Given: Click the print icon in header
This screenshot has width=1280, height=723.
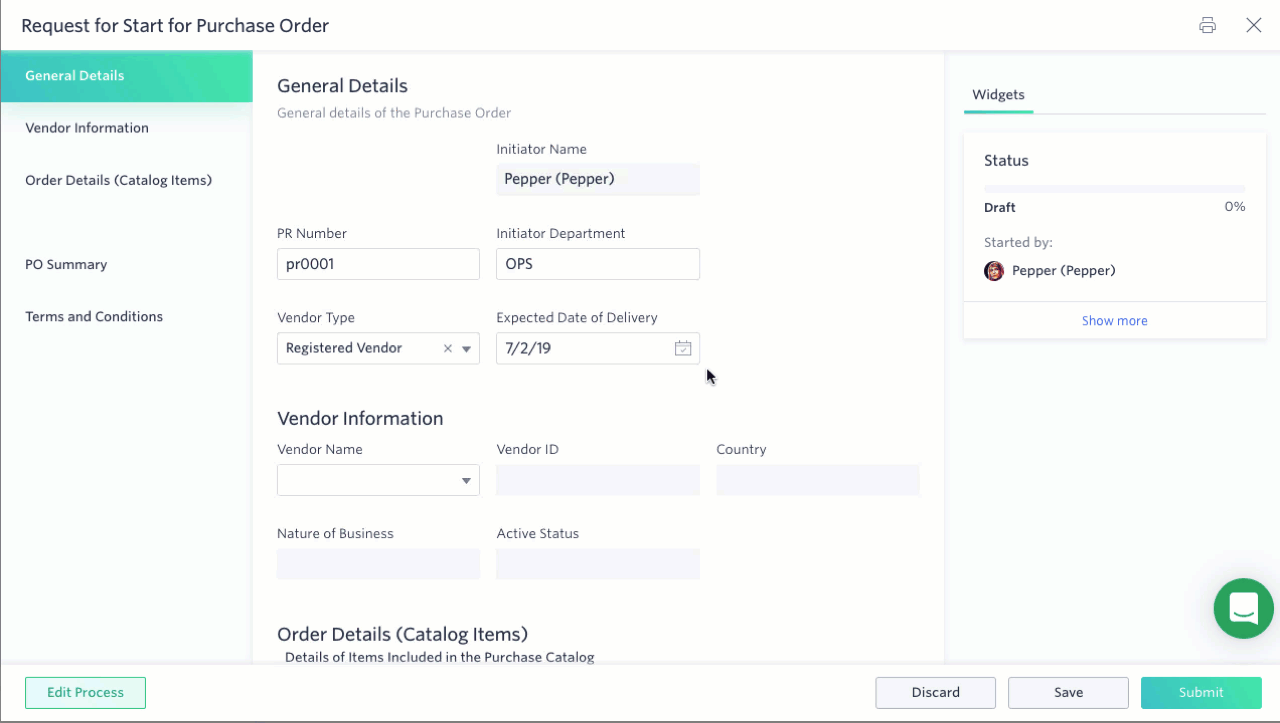Looking at the screenshot, I should 1207,25.
